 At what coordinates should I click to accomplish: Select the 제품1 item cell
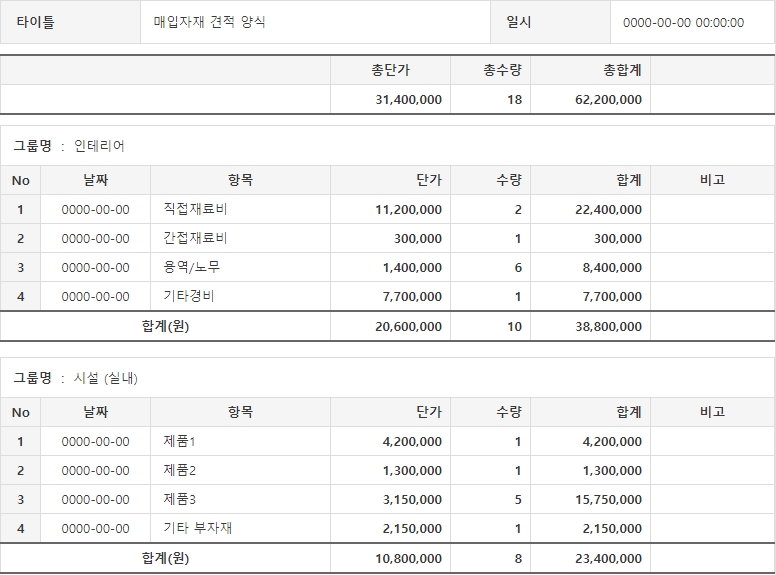click(241, 441)
